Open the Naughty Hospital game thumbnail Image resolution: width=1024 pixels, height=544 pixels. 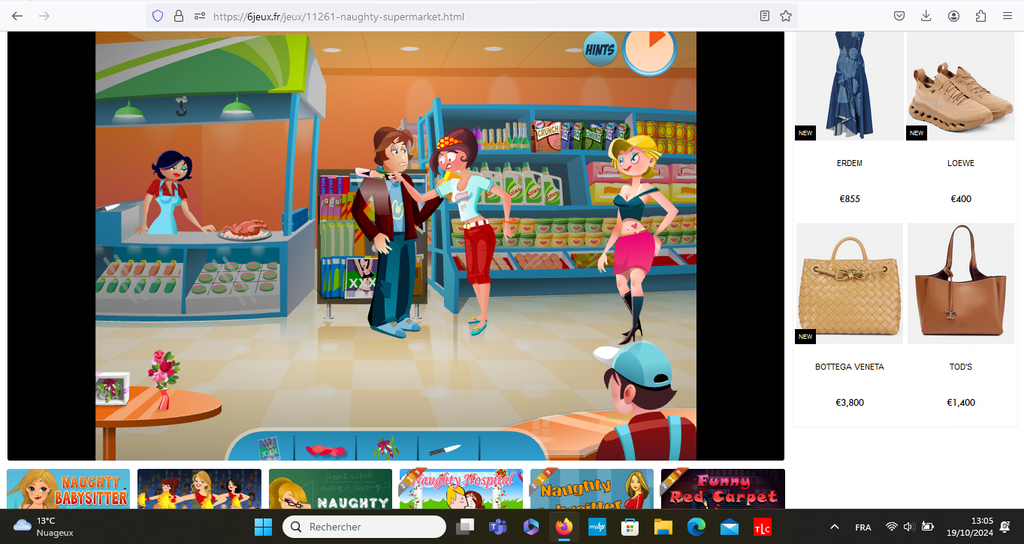click(x=460, y=489)
